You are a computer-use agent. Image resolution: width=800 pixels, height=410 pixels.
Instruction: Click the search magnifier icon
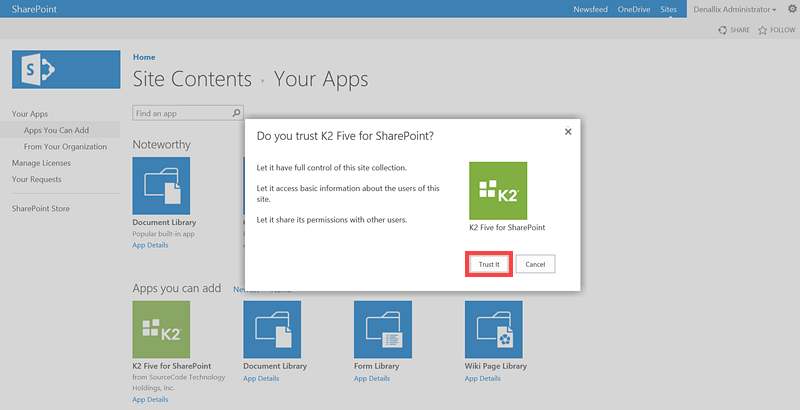point(236,114)
